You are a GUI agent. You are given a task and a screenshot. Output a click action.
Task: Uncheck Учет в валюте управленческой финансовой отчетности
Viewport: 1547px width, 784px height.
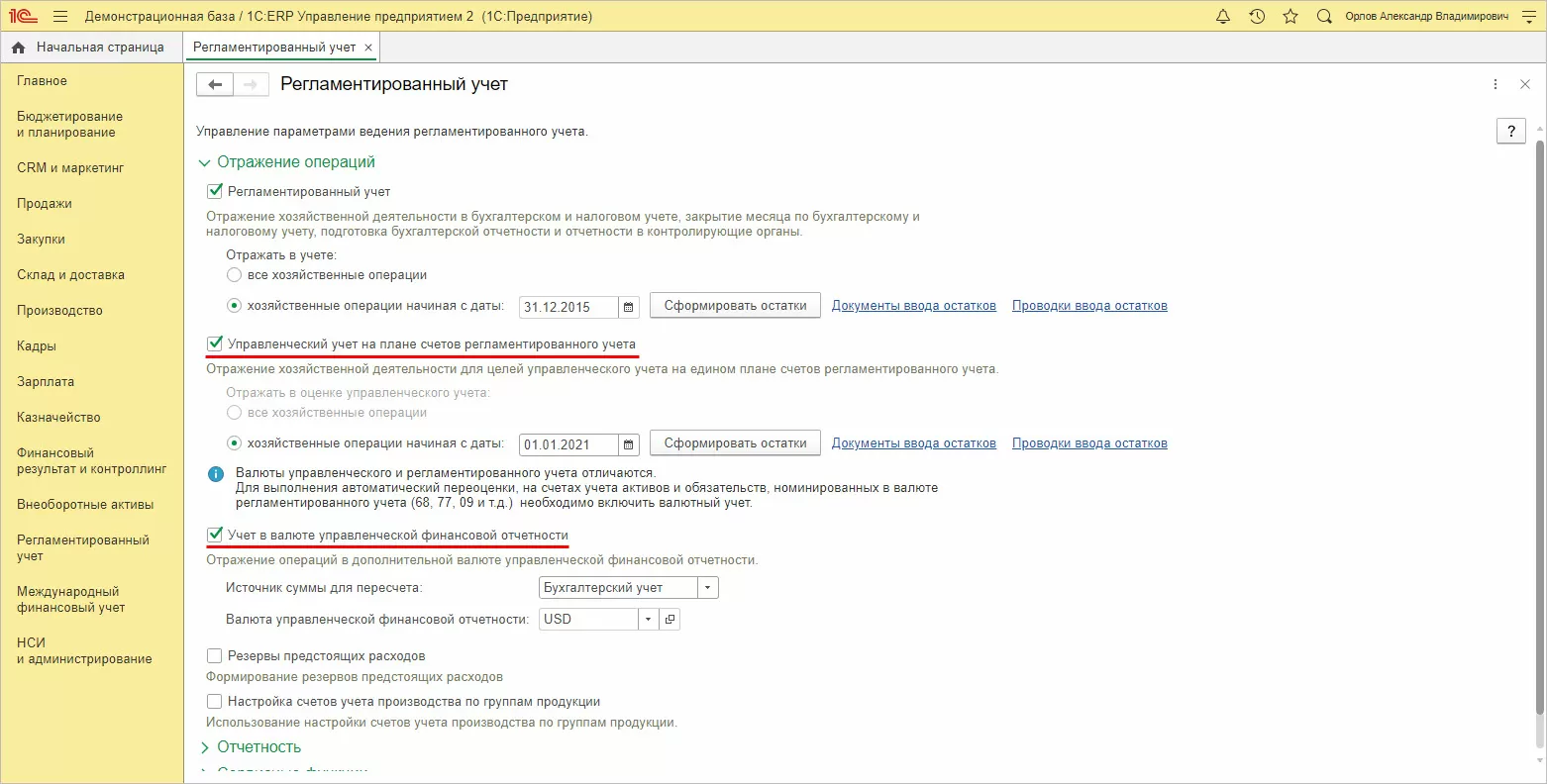[x=215, y=536]
